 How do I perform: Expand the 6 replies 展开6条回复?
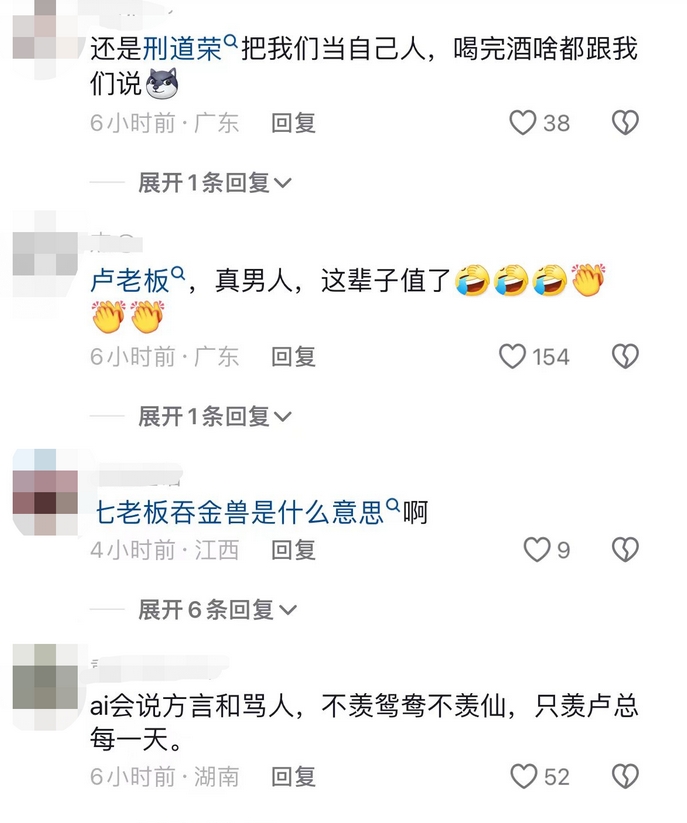[217, 609]
